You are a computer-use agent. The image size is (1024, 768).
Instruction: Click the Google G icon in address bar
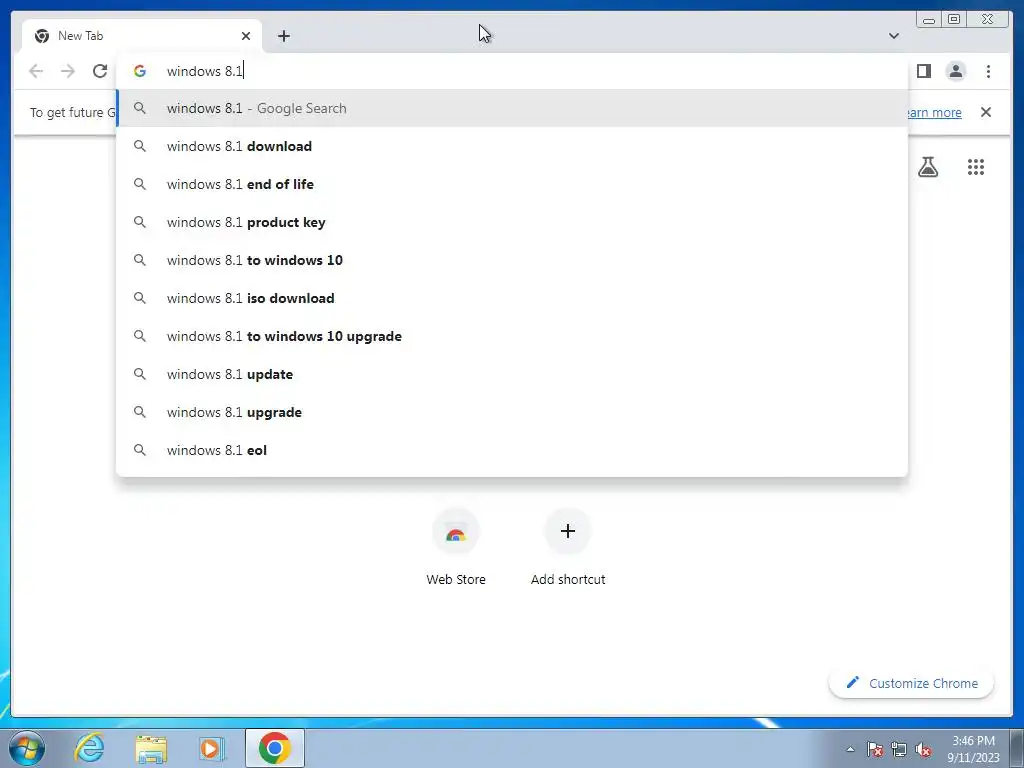(x=139, y=71)
